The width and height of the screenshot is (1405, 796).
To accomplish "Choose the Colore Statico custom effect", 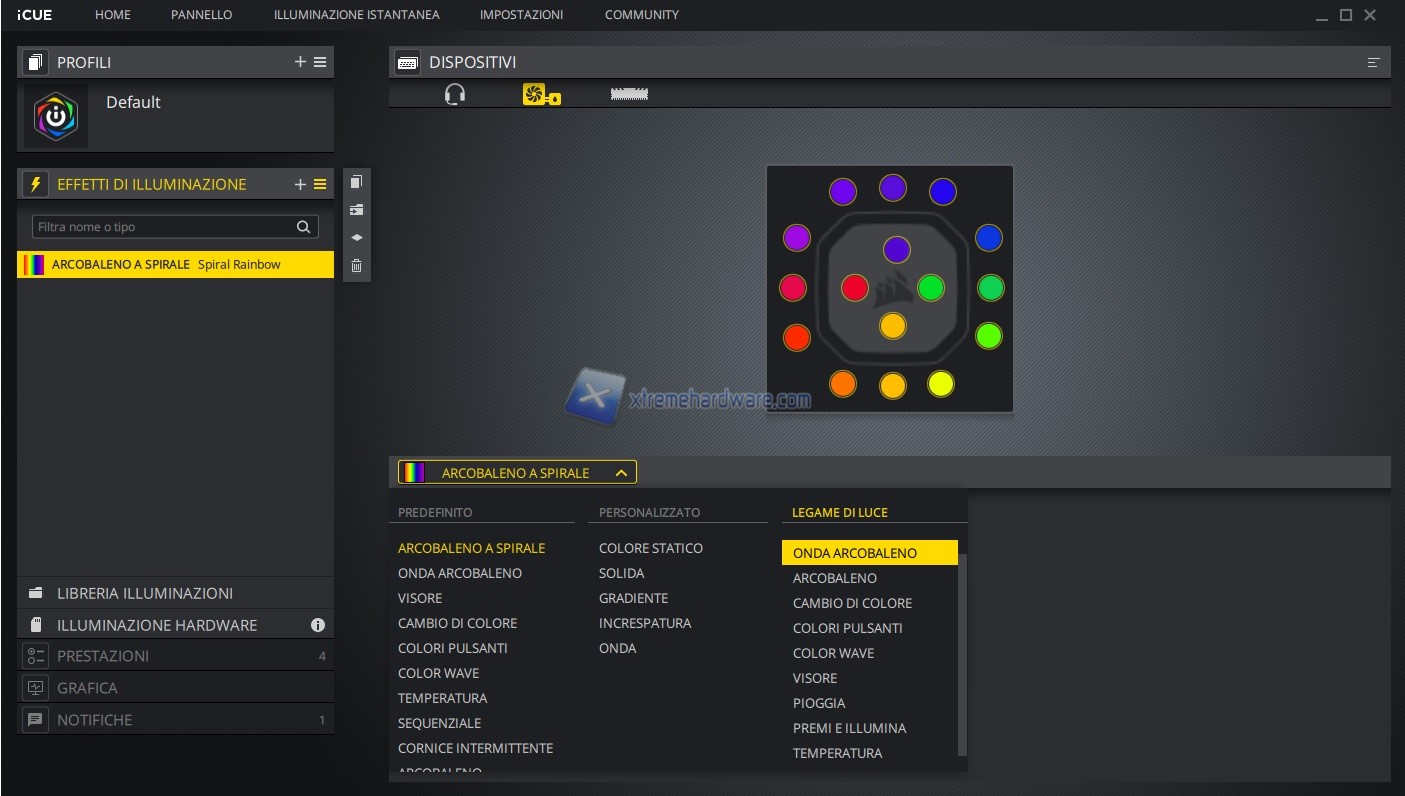I will (650, 548).
